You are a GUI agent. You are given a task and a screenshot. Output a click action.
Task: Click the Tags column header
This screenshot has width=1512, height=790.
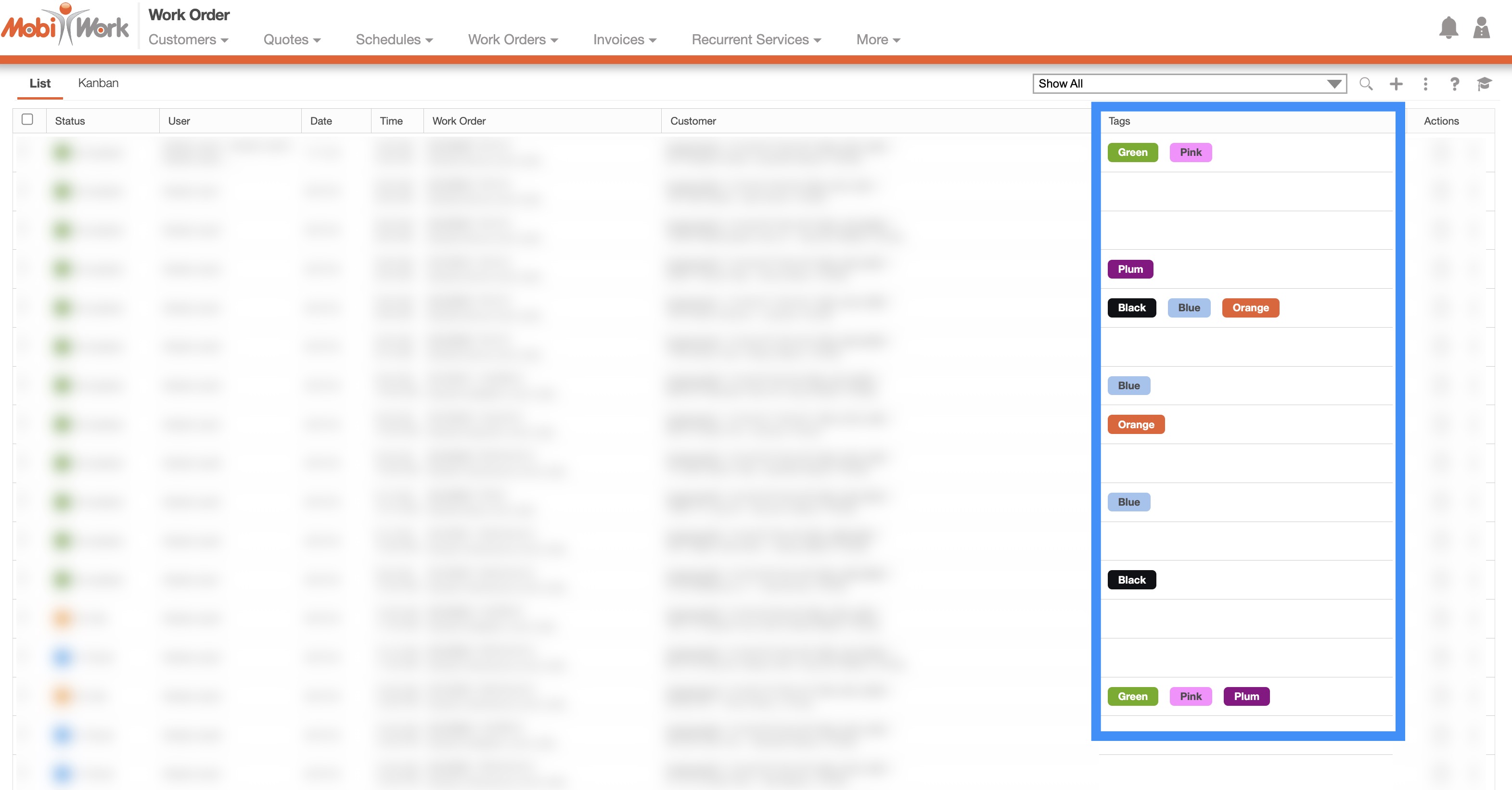(1119, 121)
